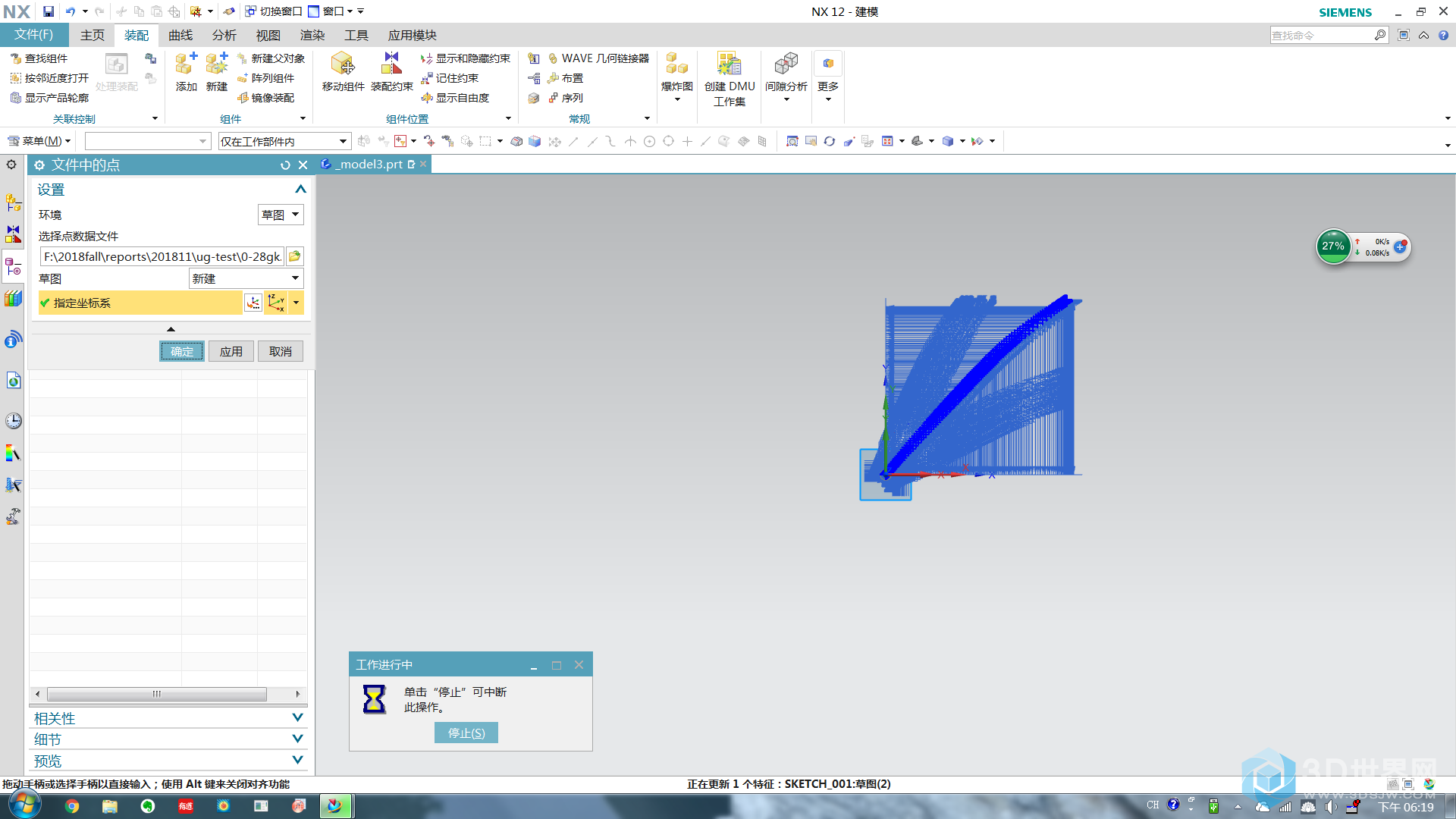
Task: Reset the Points from File dialog
Action: (285, 165)
